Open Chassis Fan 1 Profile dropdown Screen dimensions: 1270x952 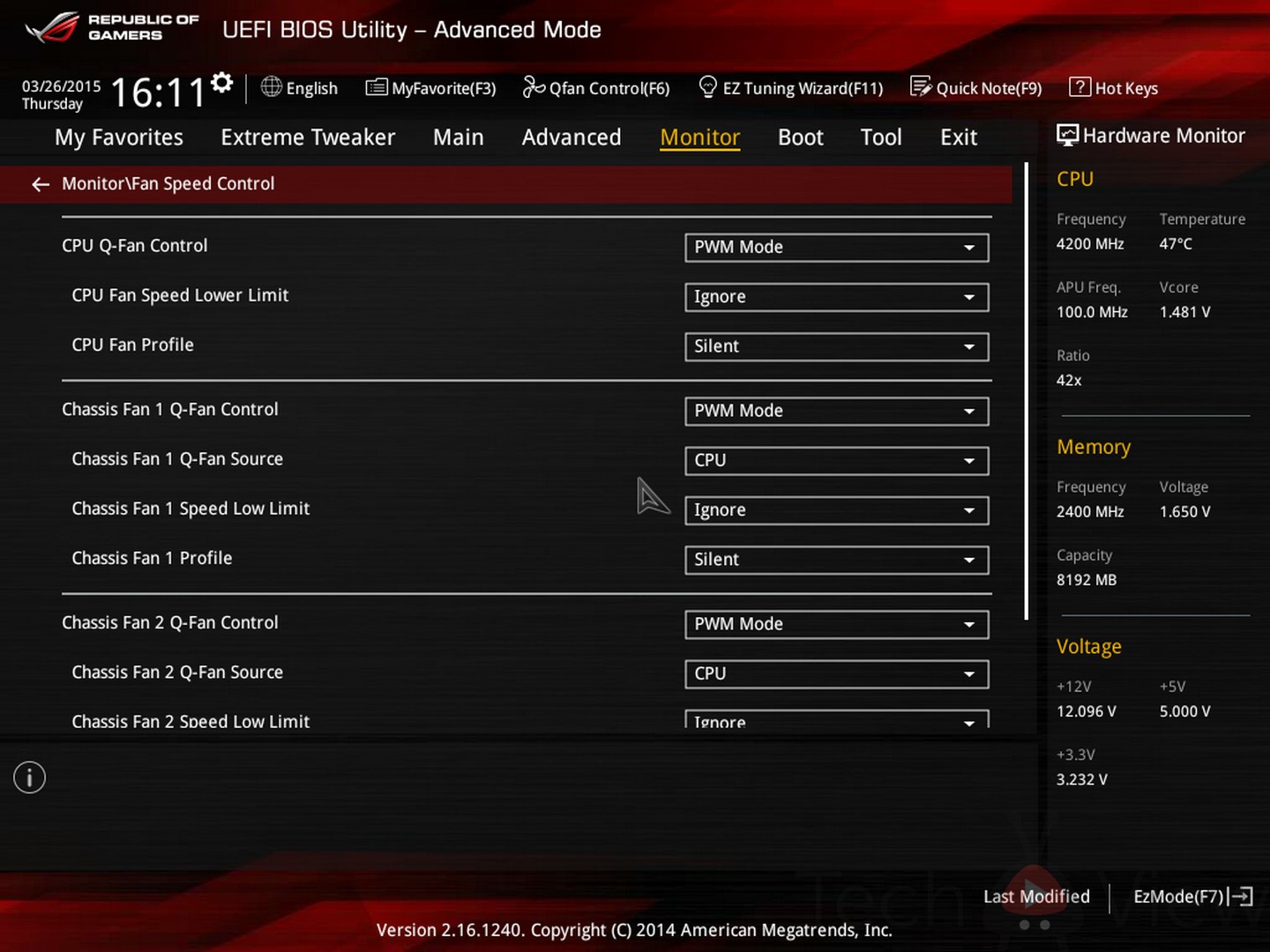pos(836,560)
